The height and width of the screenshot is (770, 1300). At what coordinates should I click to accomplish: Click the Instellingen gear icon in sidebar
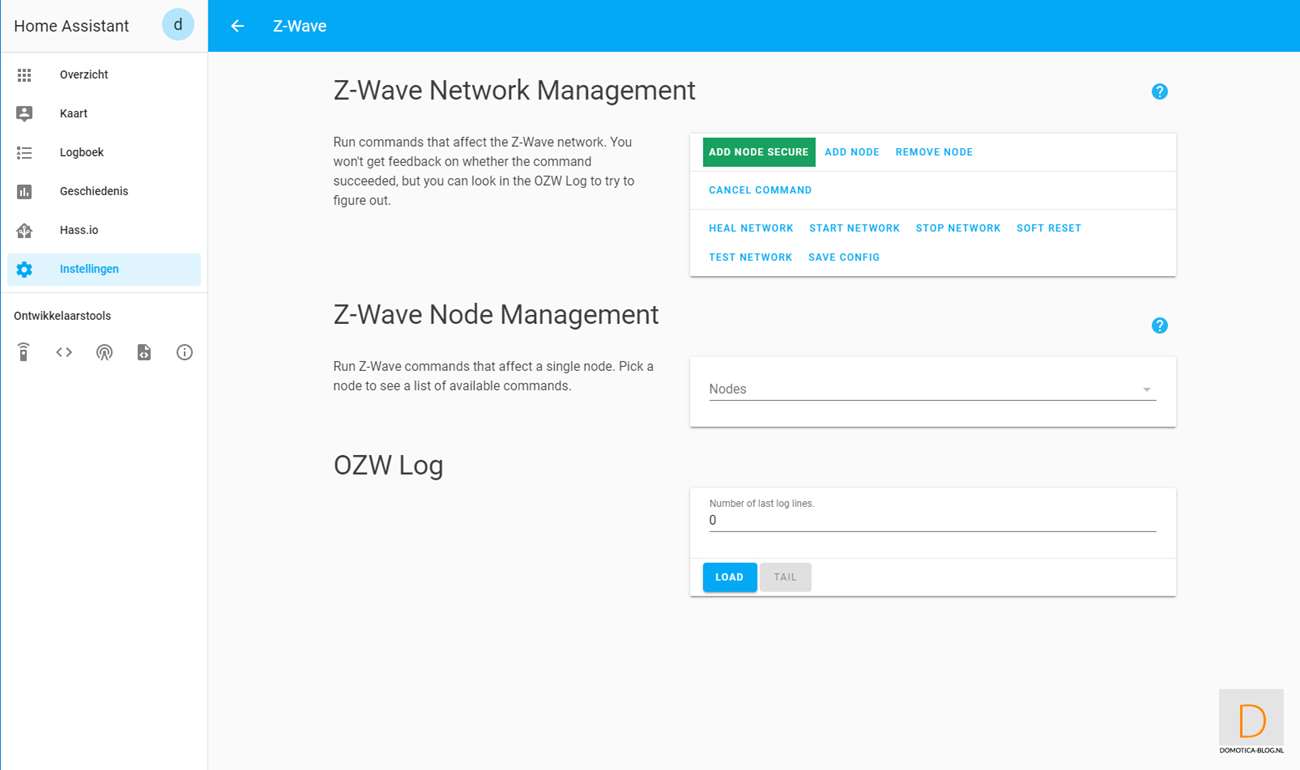(x=25, y=269)
